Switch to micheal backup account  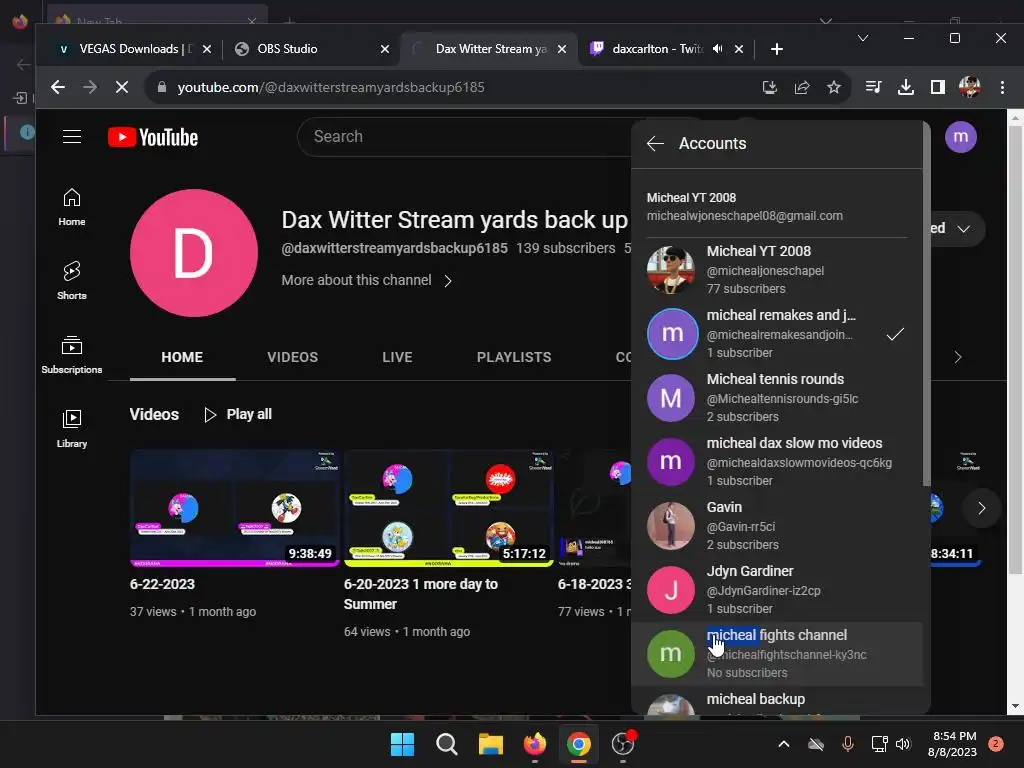click(777, 701)
